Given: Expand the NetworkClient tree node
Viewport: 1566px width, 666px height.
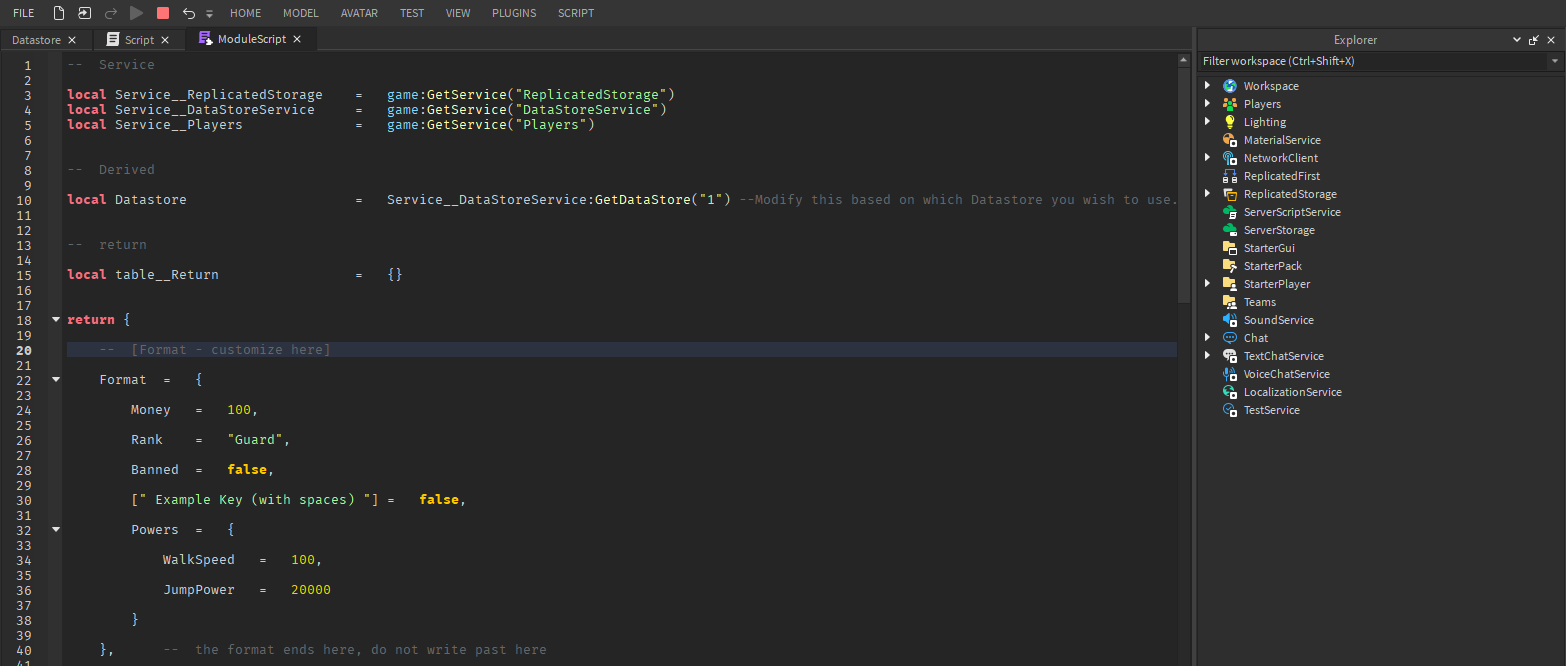Looking at the screenshot, I should click(x=1208, y=158).
